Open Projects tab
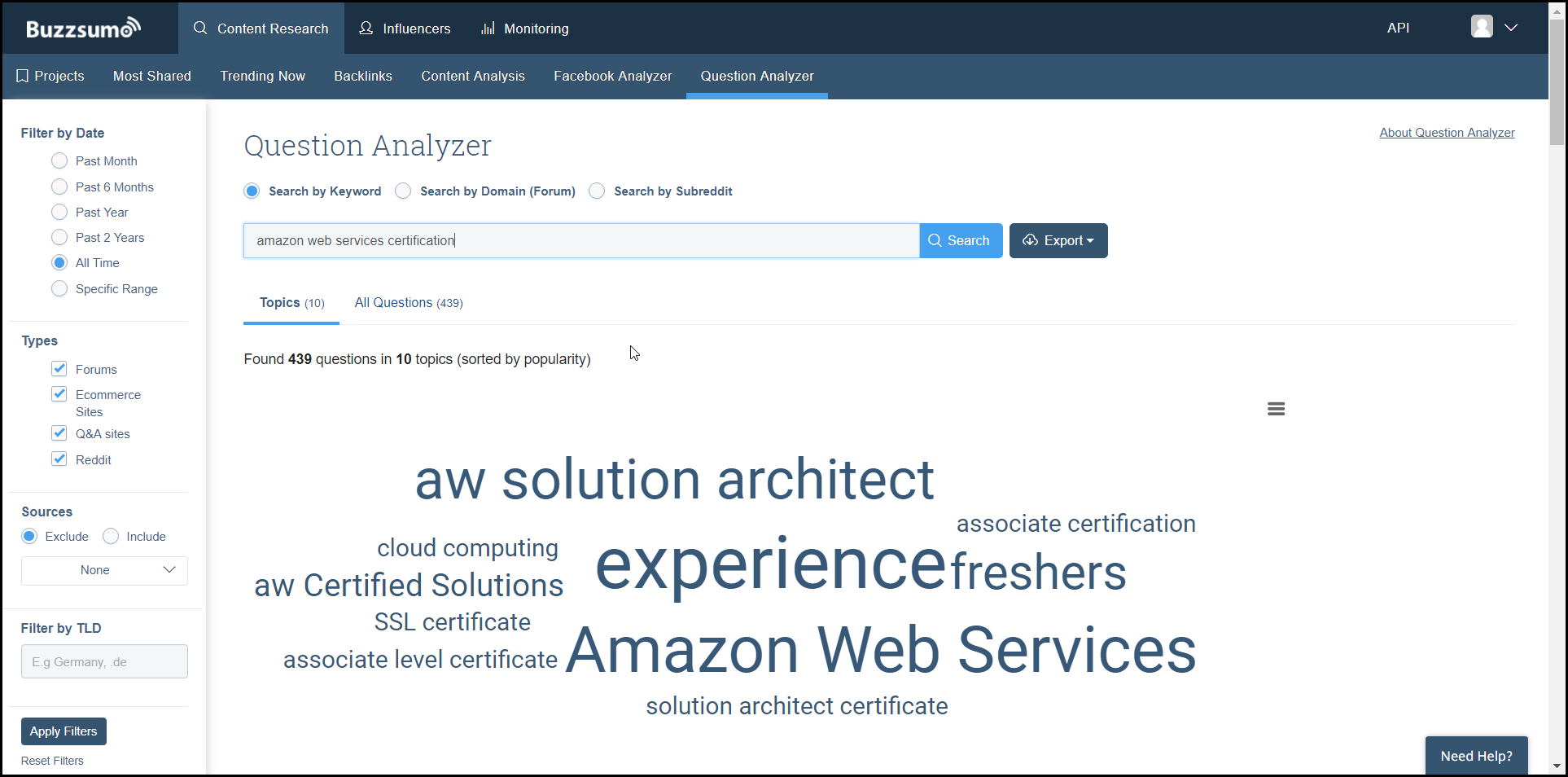The width and height of the screenshot is (1568, 777). coord(50,76)
